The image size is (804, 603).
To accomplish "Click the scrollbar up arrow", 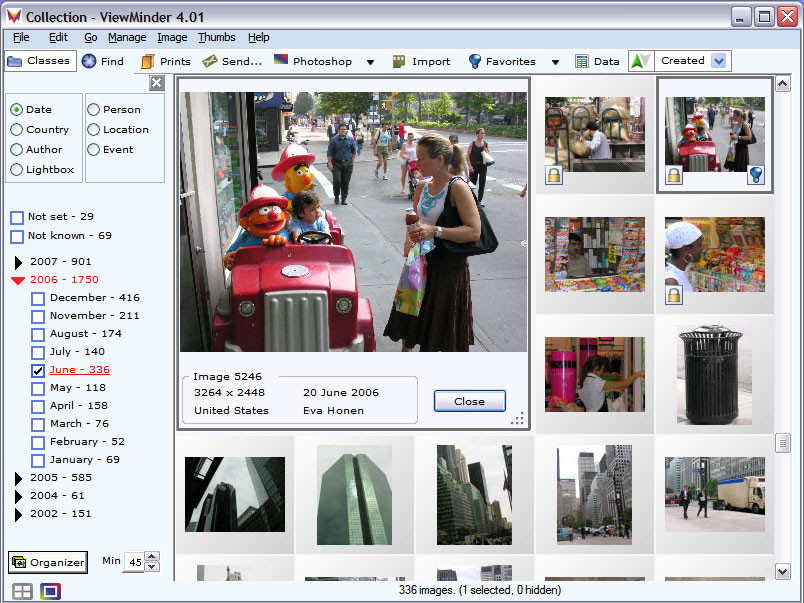I will tap(782, 84).
